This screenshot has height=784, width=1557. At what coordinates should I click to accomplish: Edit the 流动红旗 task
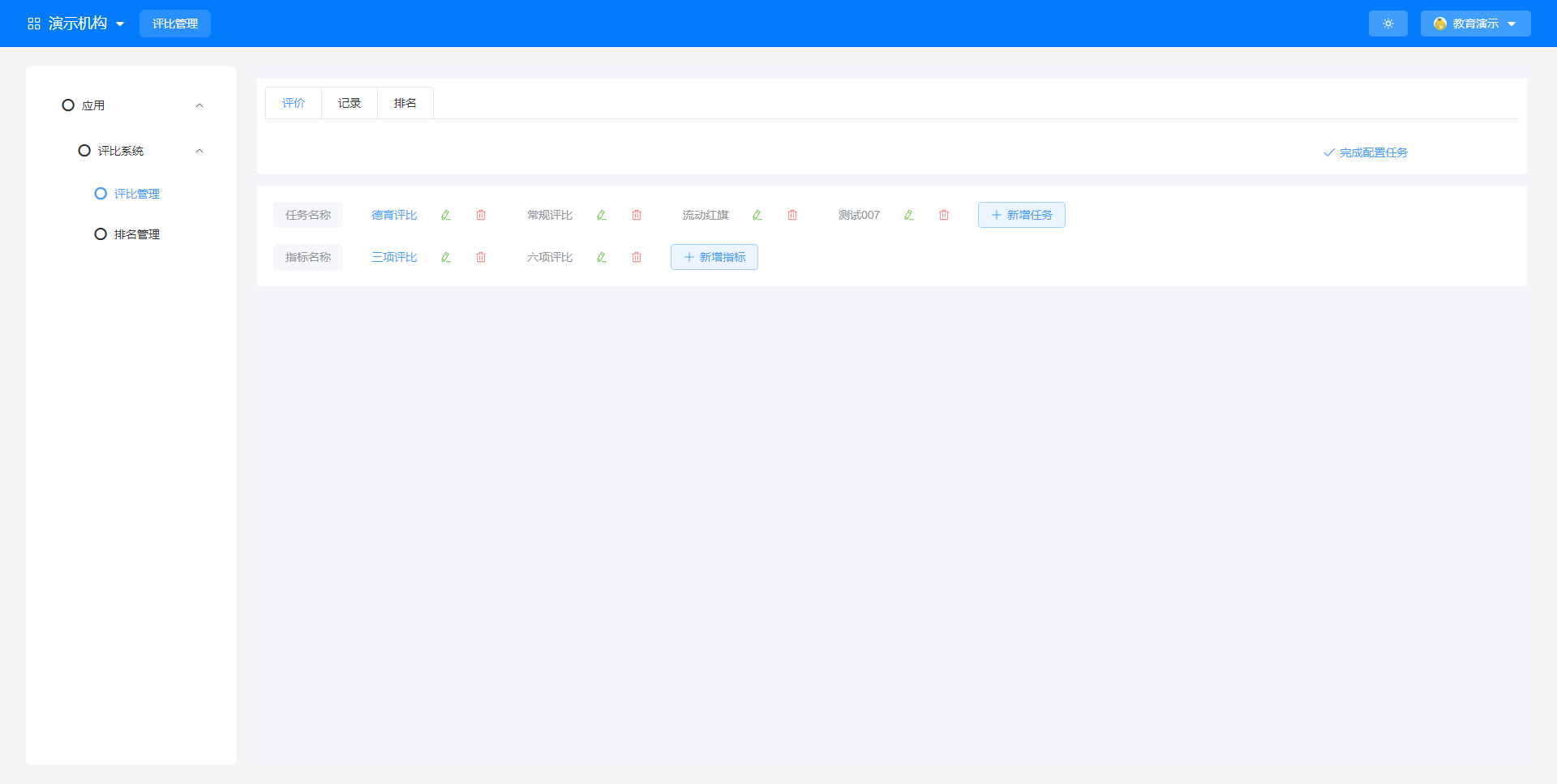point(757,215)
